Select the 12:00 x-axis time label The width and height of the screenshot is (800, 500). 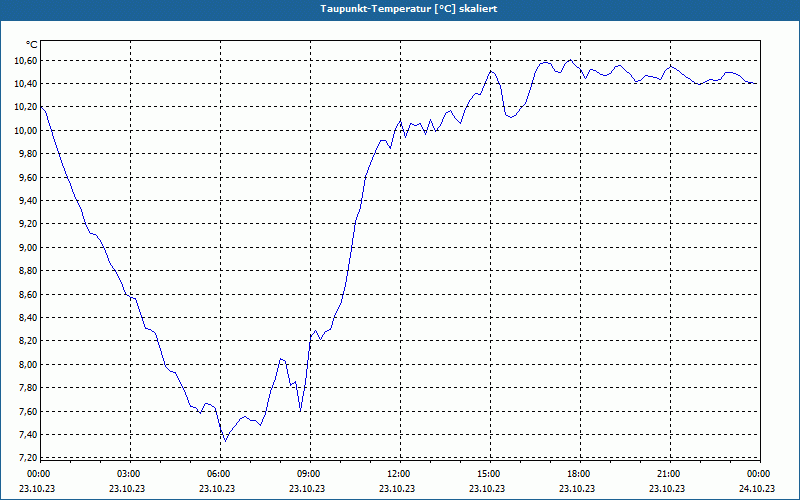400,474
